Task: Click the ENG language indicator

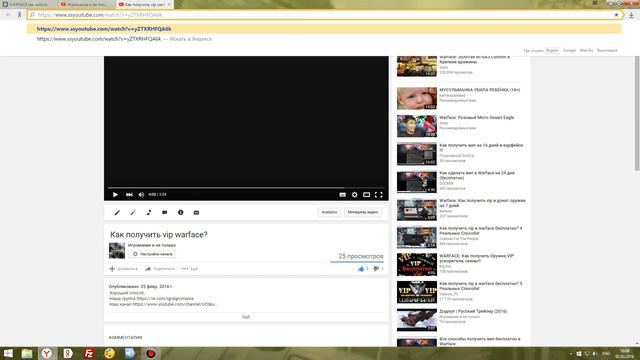Action: tap(606, 354)
